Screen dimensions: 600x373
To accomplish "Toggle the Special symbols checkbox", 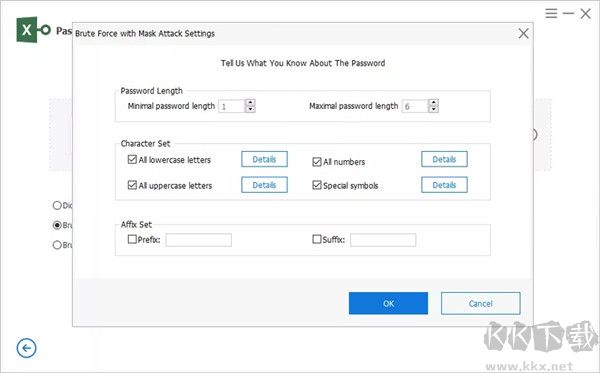I will coord(317,185).
